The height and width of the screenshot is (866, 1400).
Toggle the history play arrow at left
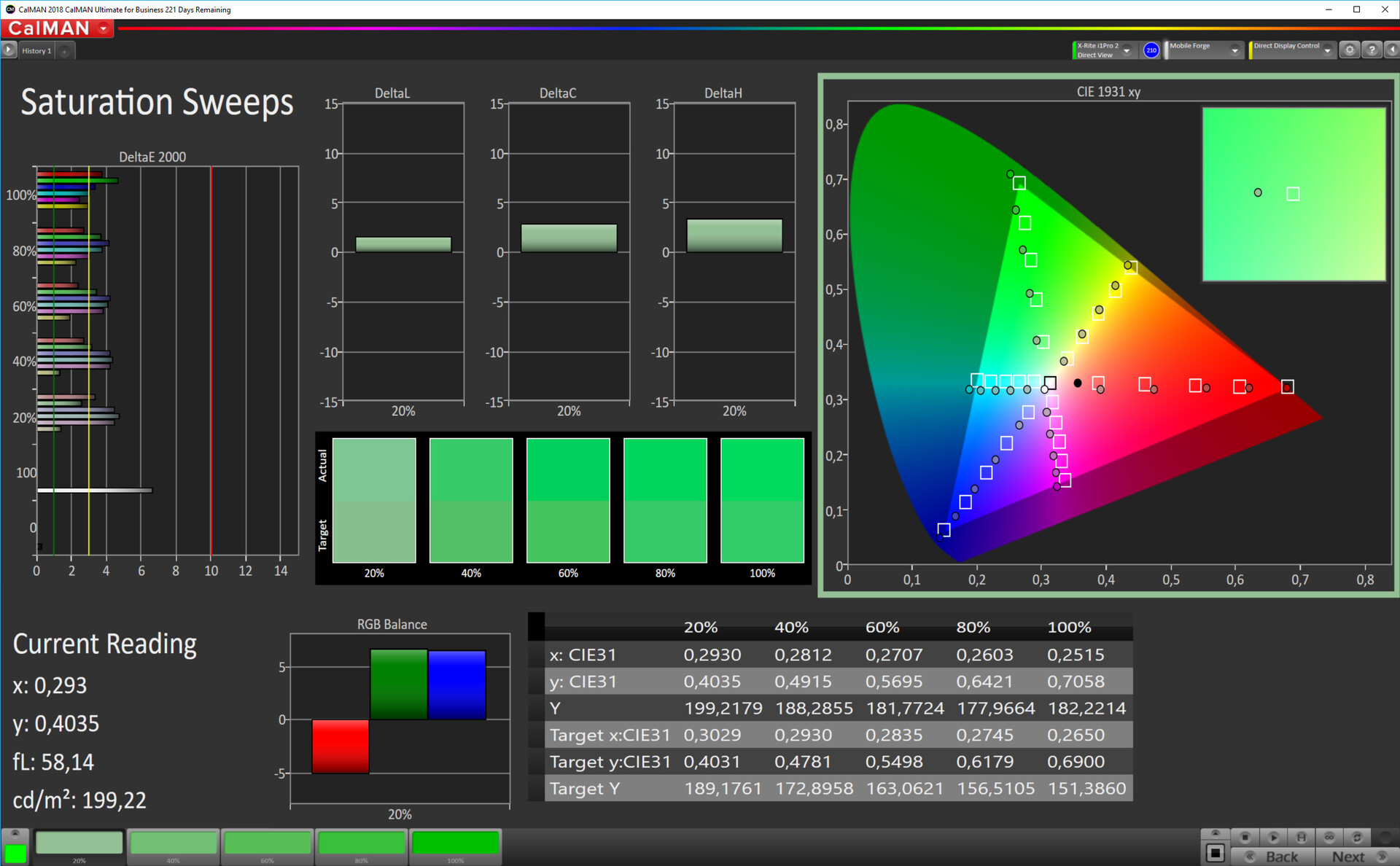click(x=9, y=50)
